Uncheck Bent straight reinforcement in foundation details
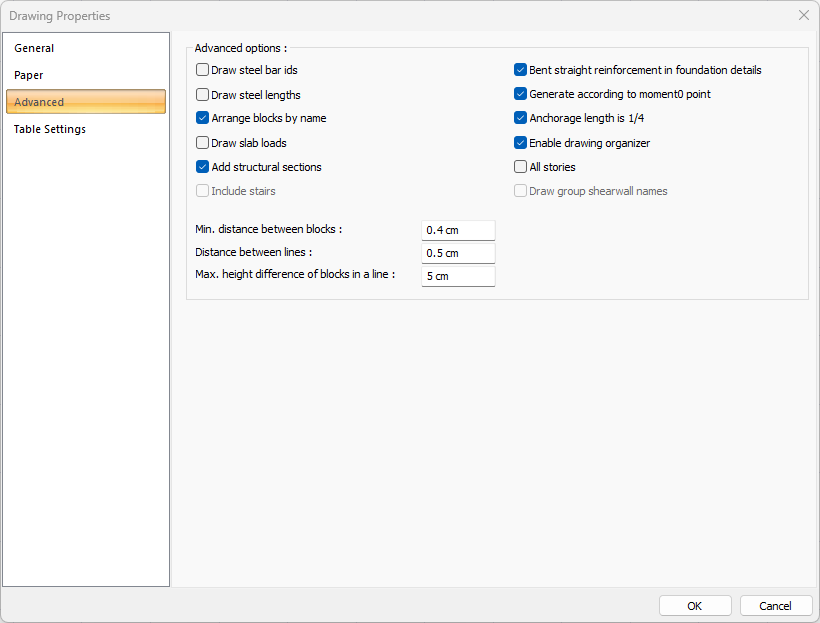 click(x=520, y=70)
